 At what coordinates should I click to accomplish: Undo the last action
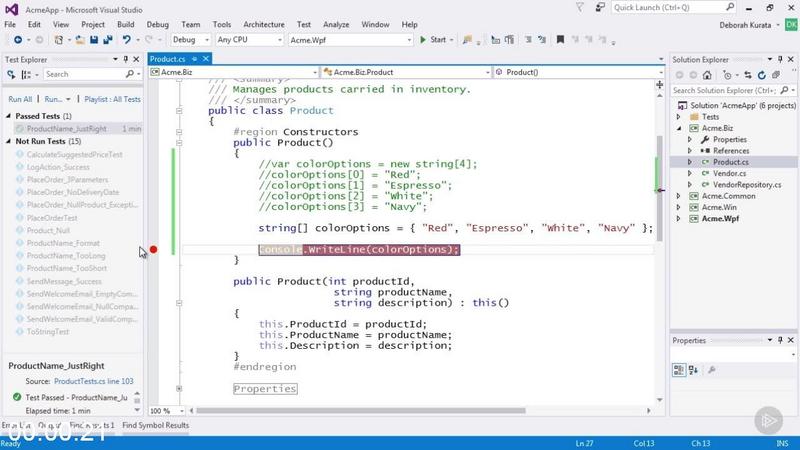tap(126, 40)
